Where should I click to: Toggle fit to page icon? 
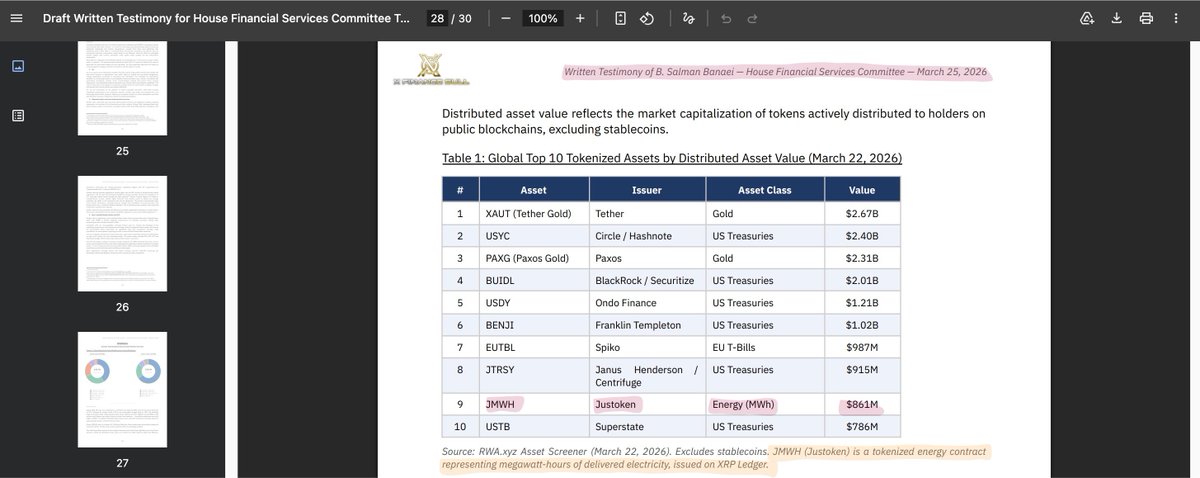(x=621, y=19)
